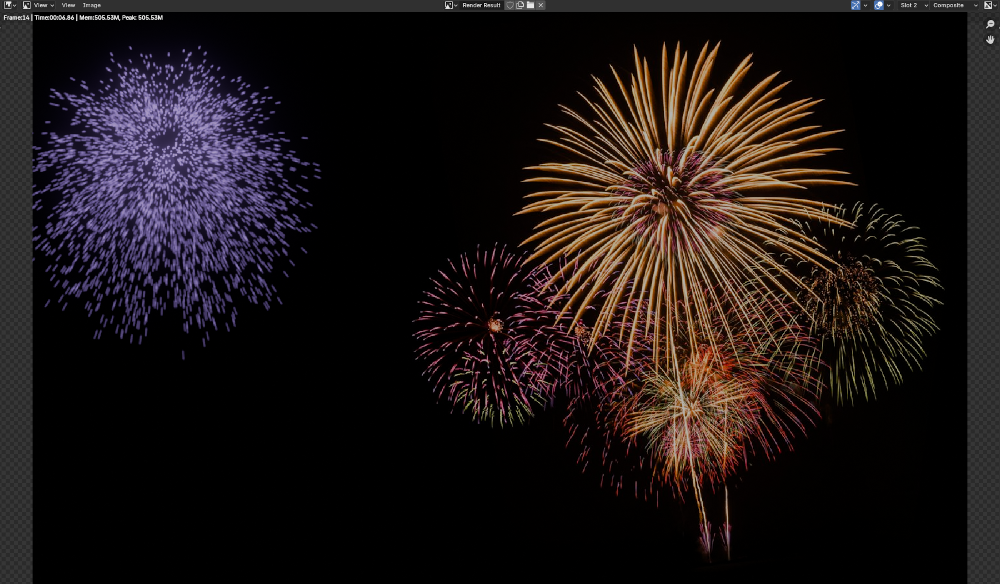Image resolution: width=1000 pixels, height=584 pixels.
Task: Toggle the overlays button
Action: 878,5
